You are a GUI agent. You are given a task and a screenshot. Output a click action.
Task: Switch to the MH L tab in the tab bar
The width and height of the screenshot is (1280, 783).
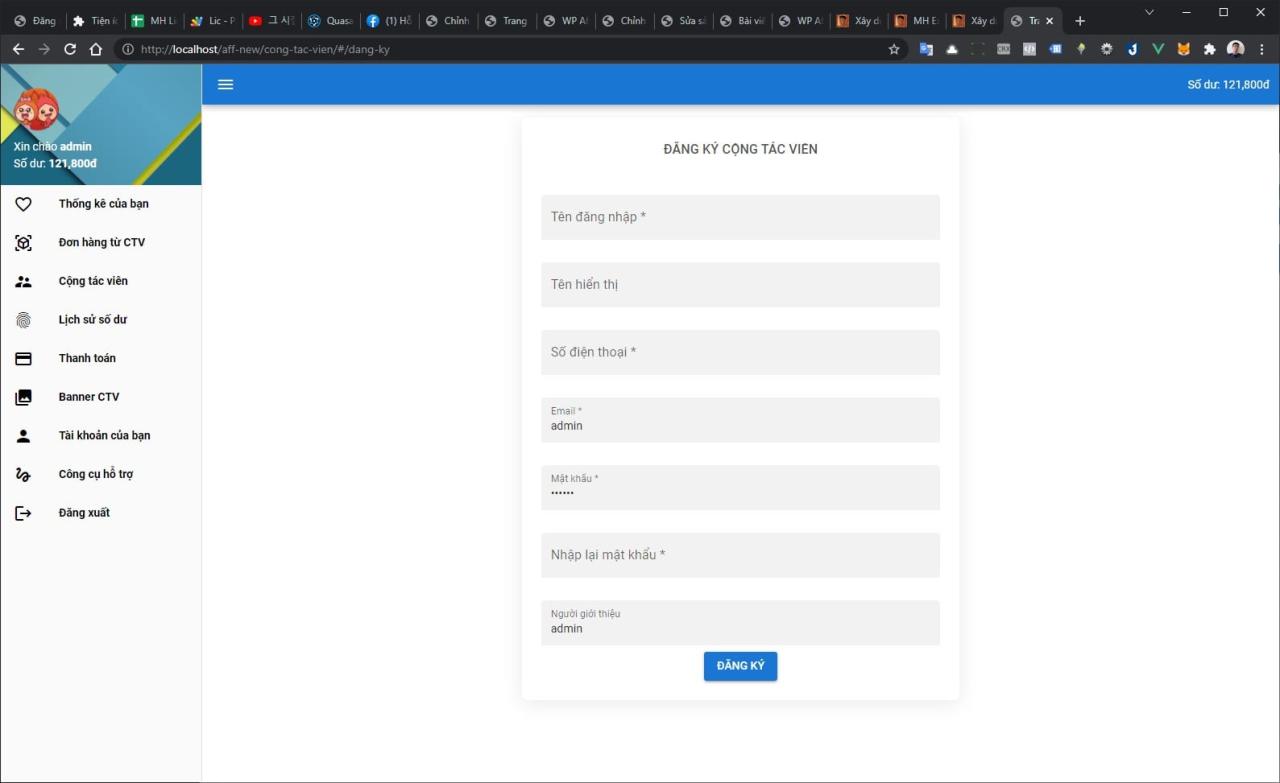pos(153,20)
